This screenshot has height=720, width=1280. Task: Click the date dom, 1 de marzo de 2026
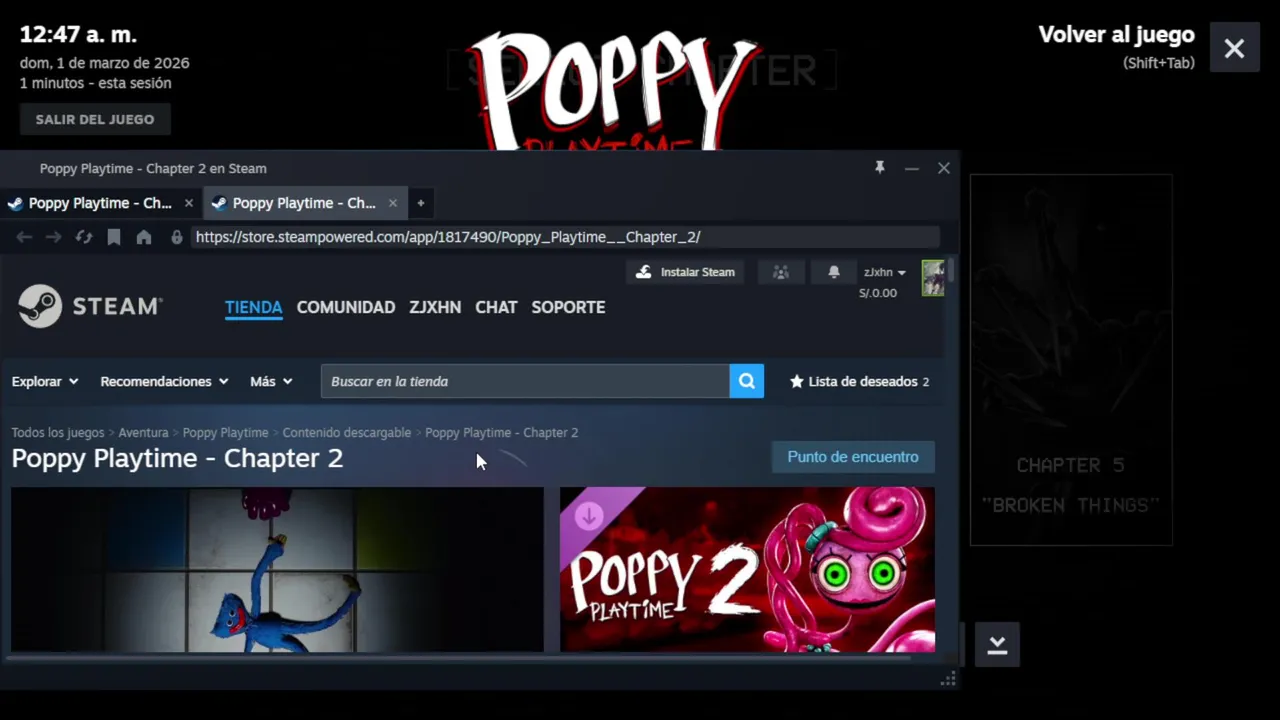104,63
